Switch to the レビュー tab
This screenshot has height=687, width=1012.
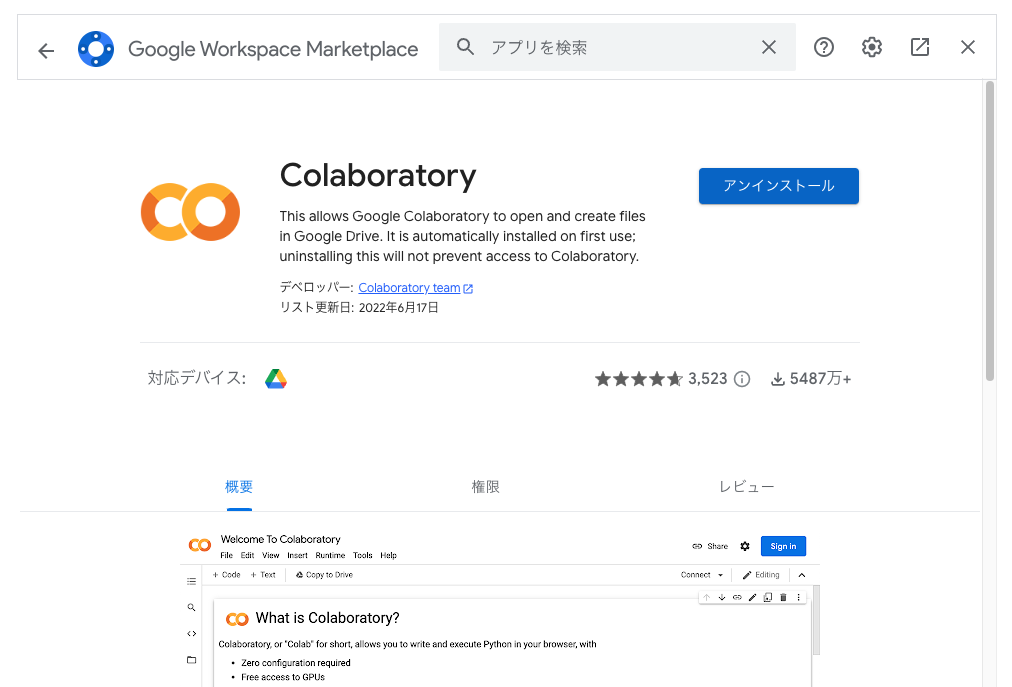pos(747,487)
